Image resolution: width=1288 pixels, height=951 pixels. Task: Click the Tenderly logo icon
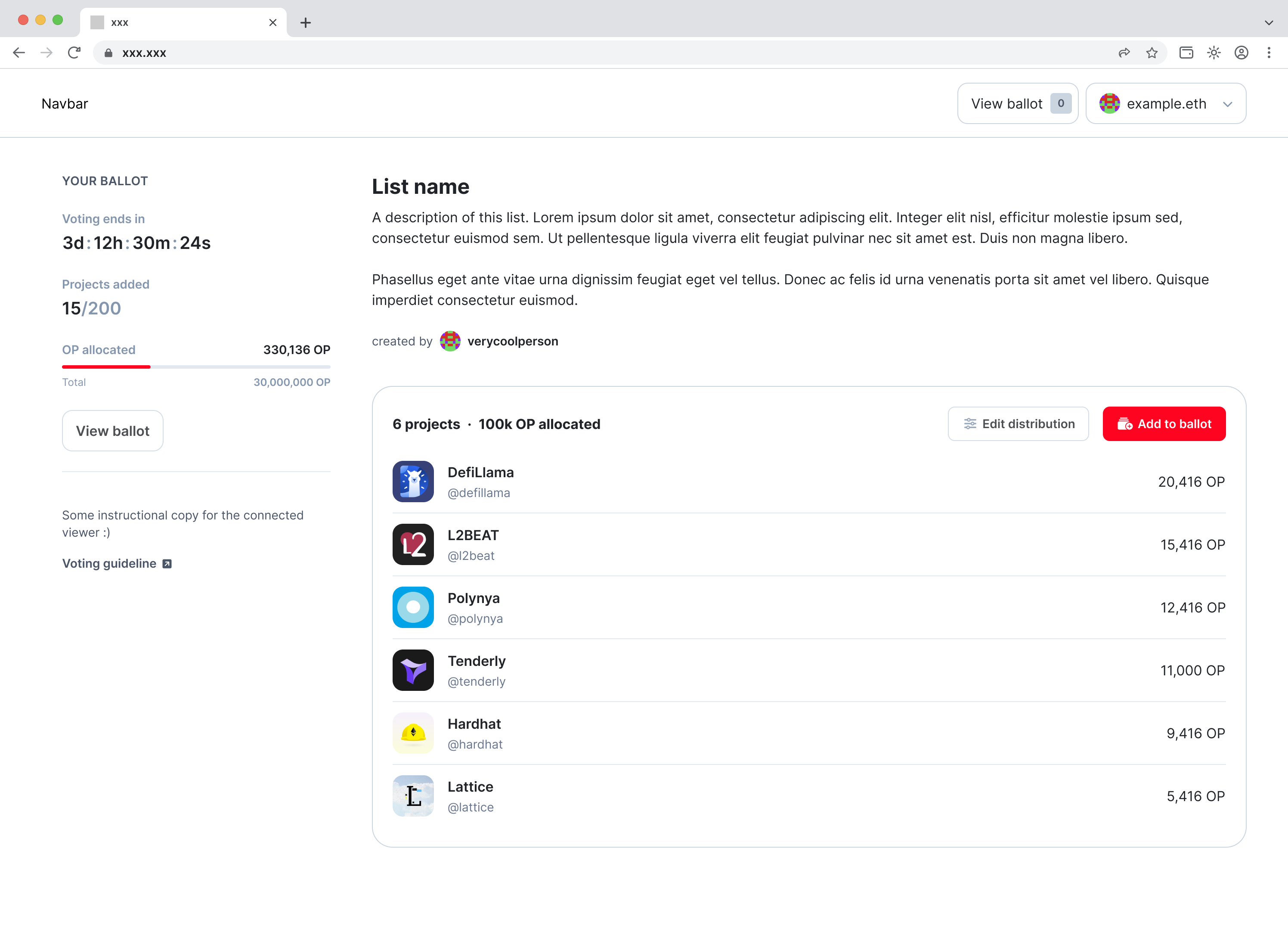(413, 670)
